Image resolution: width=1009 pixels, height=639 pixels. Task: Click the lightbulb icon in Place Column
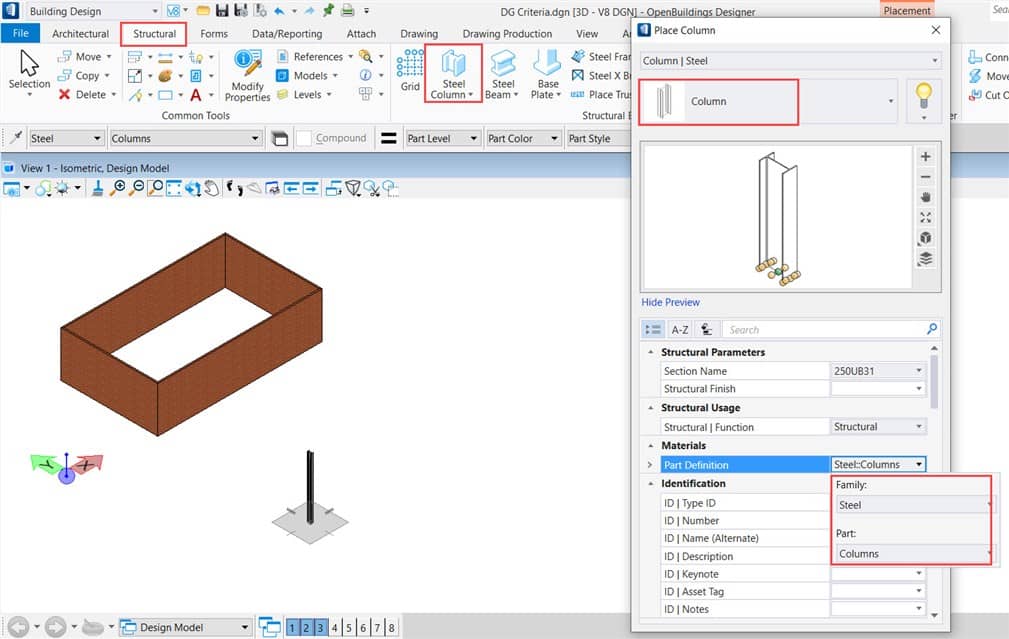(x=923, y=101)
